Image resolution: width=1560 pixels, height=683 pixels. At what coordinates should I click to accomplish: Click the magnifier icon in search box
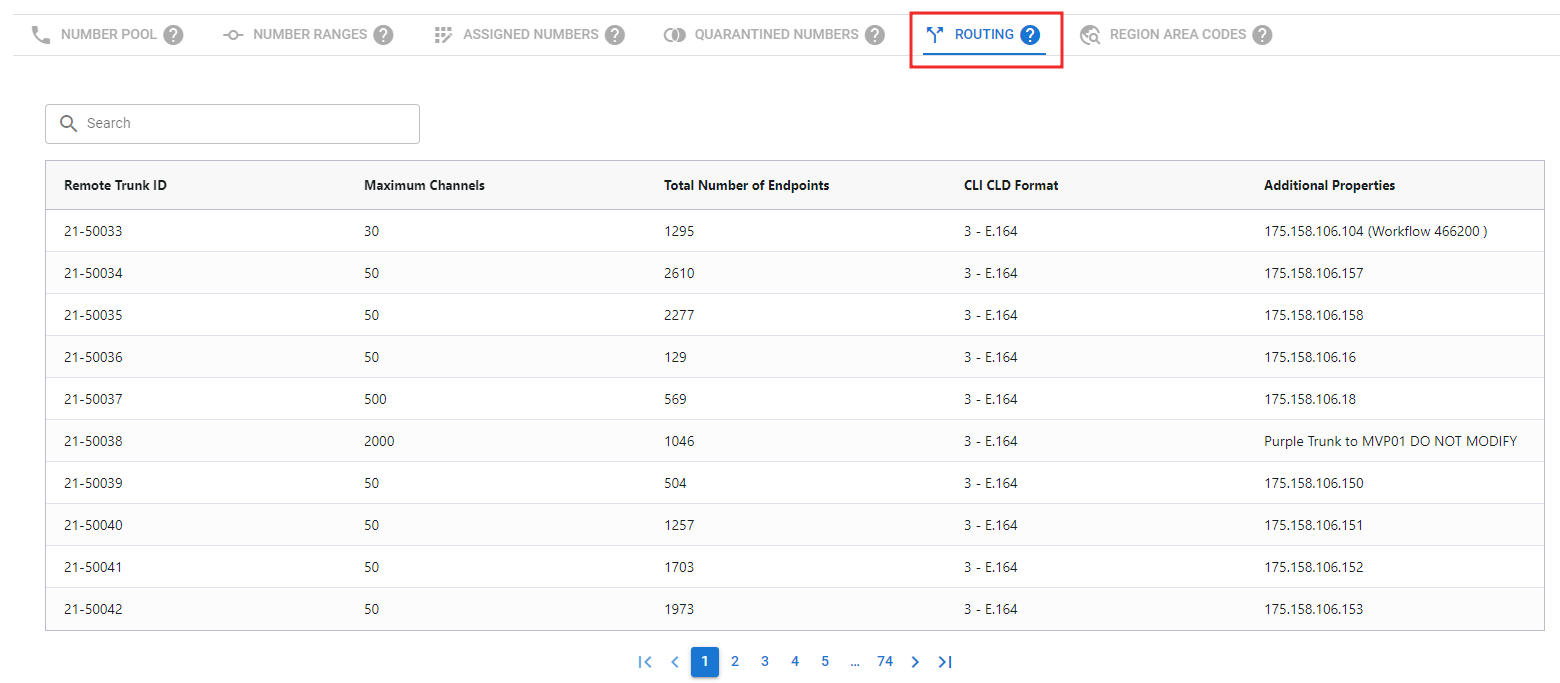68,123
